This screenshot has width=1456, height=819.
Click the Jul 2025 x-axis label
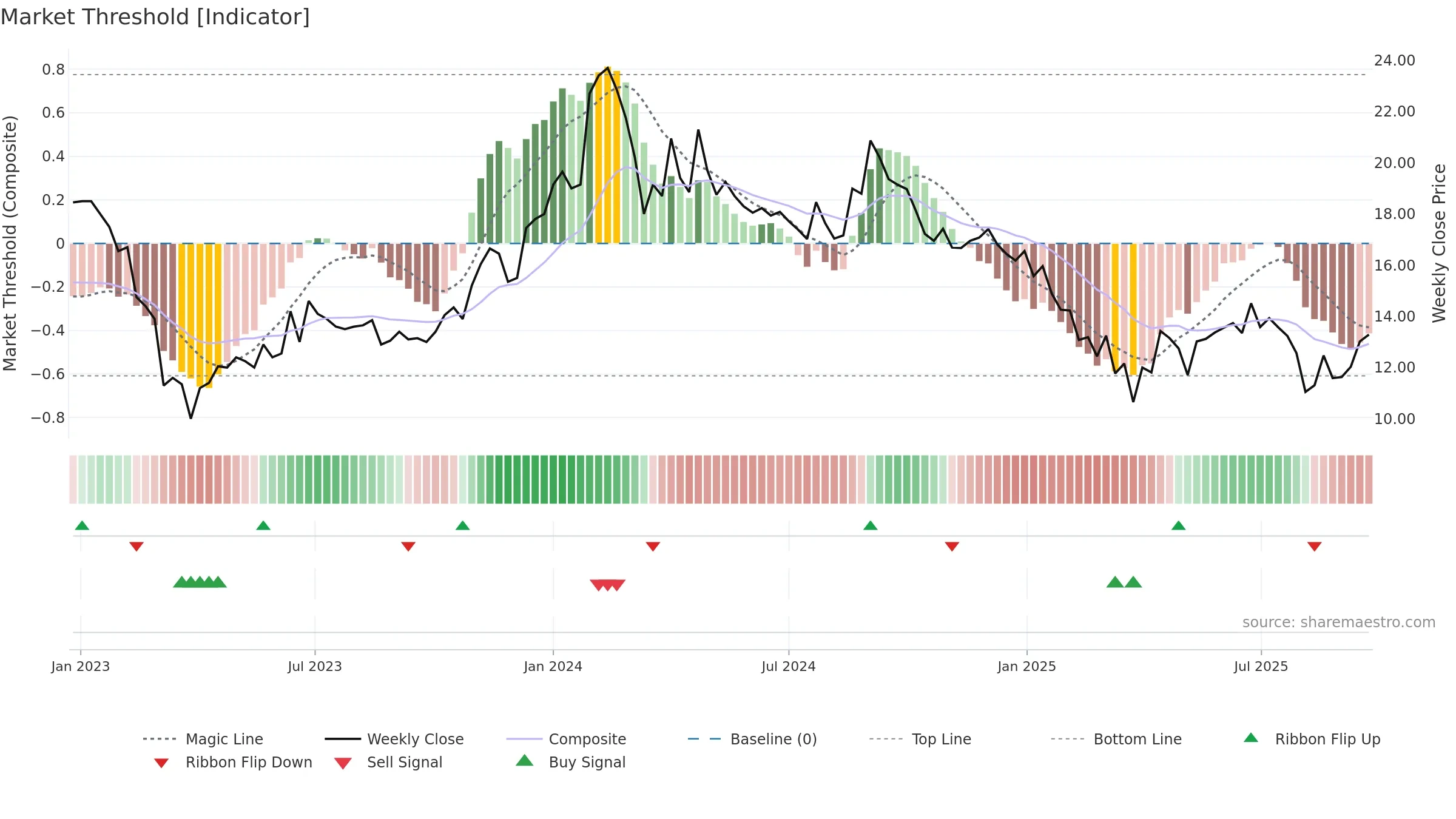(1261, 666)
